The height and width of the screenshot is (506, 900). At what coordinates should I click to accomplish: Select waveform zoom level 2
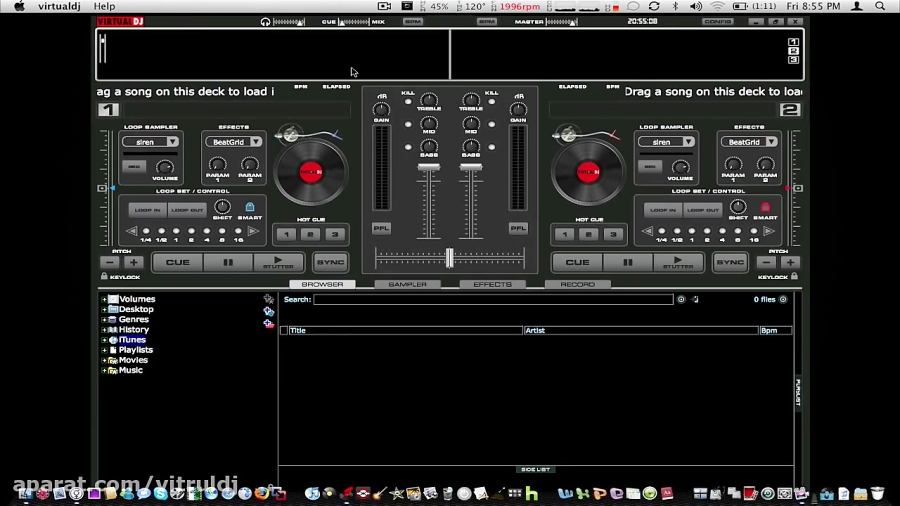click(793, 51)
